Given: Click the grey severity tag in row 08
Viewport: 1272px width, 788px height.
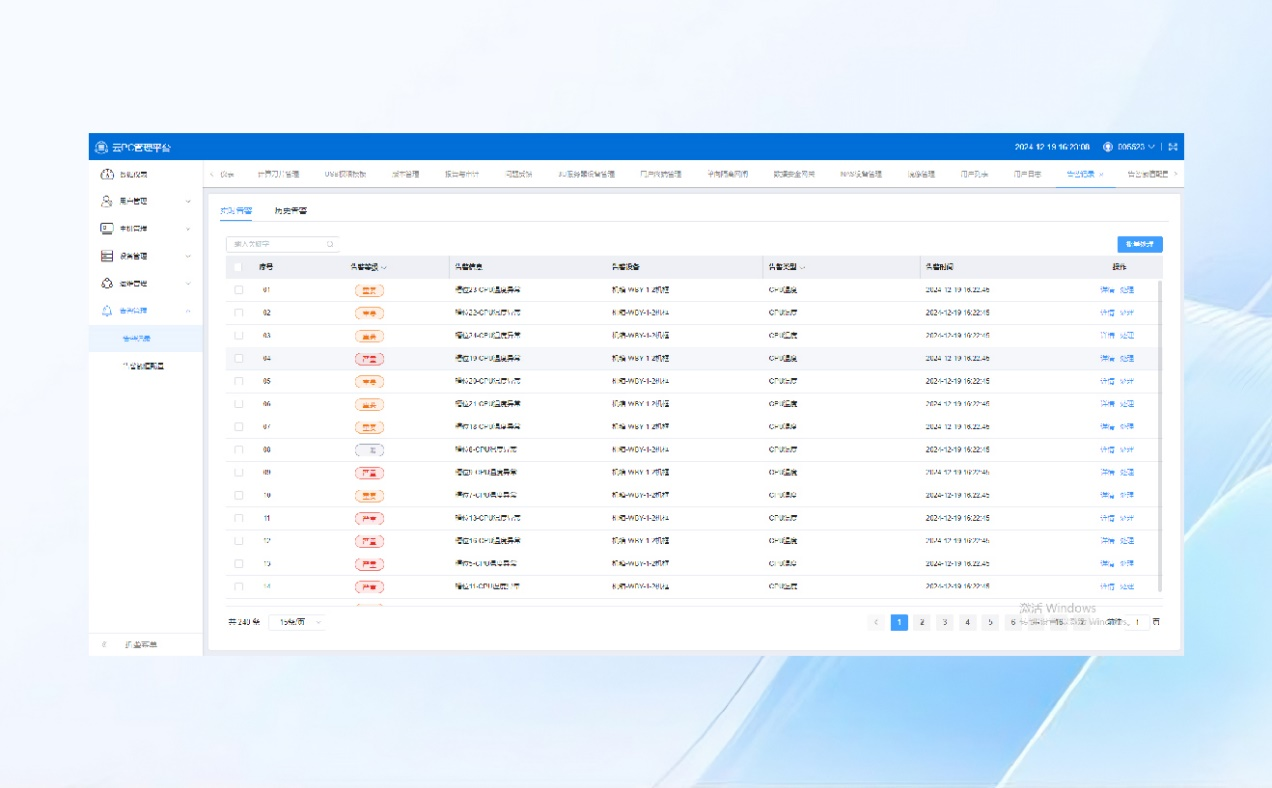Looking at the screenshot, I should [x=369, y=450].
